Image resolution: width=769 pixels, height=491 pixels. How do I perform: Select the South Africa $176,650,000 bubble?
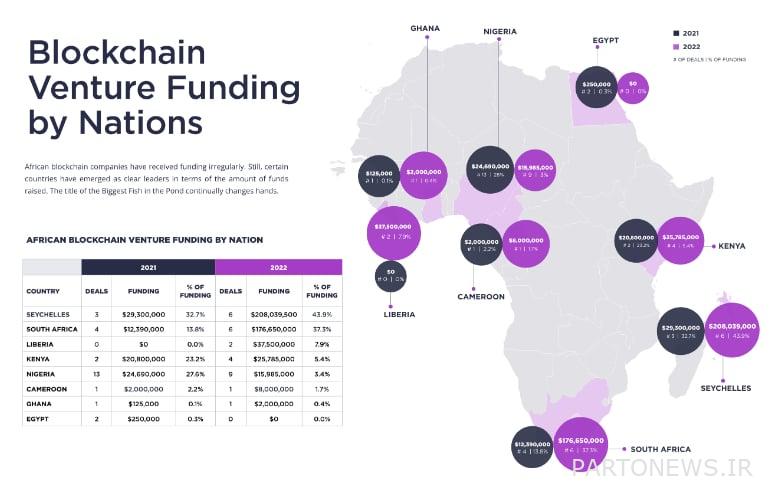[581, 444]
